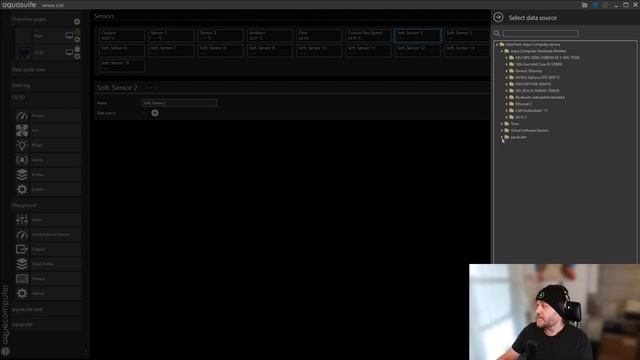Collapse the Aqua Computer Hardware Monitor node

click(x=502, y=51)
